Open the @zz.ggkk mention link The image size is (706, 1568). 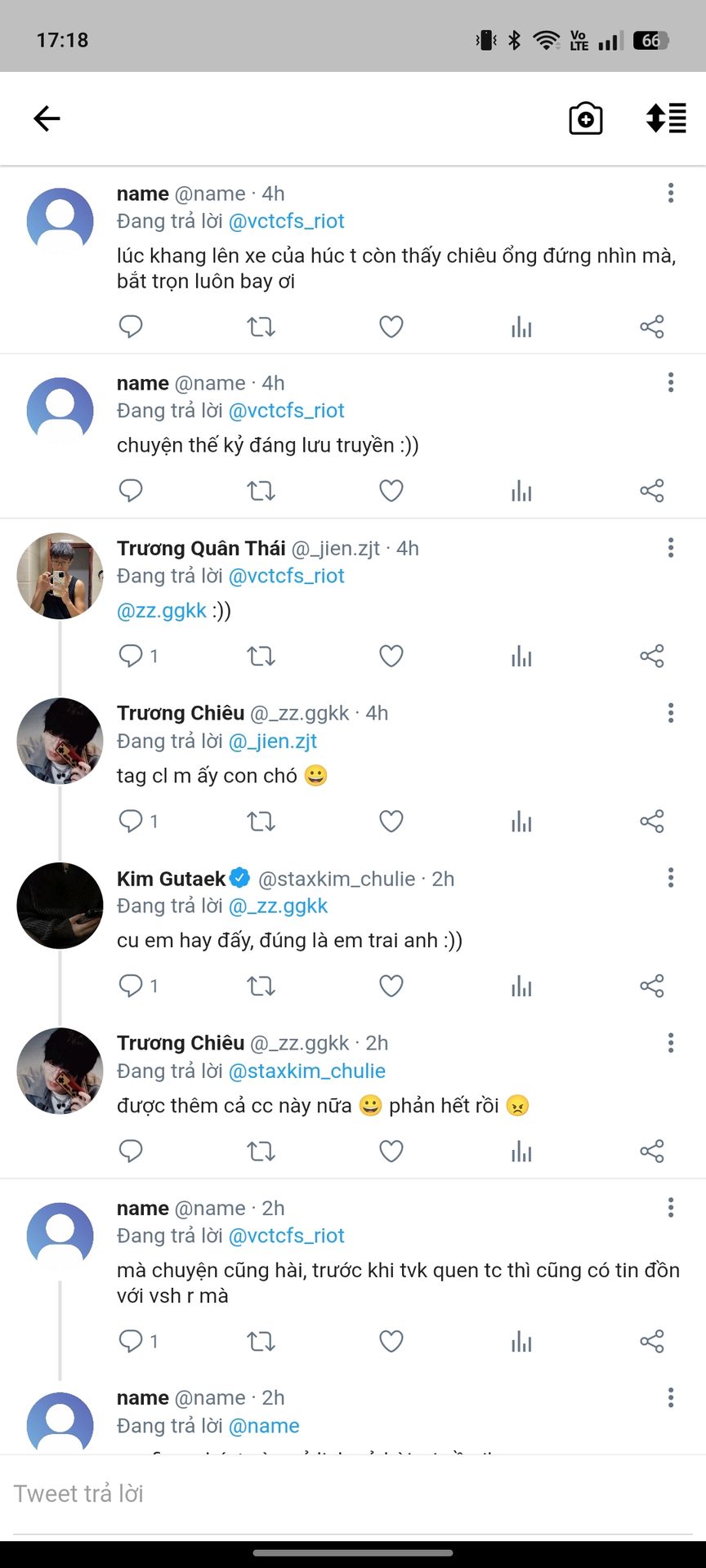pyautogui.click(x=162, y=611)
